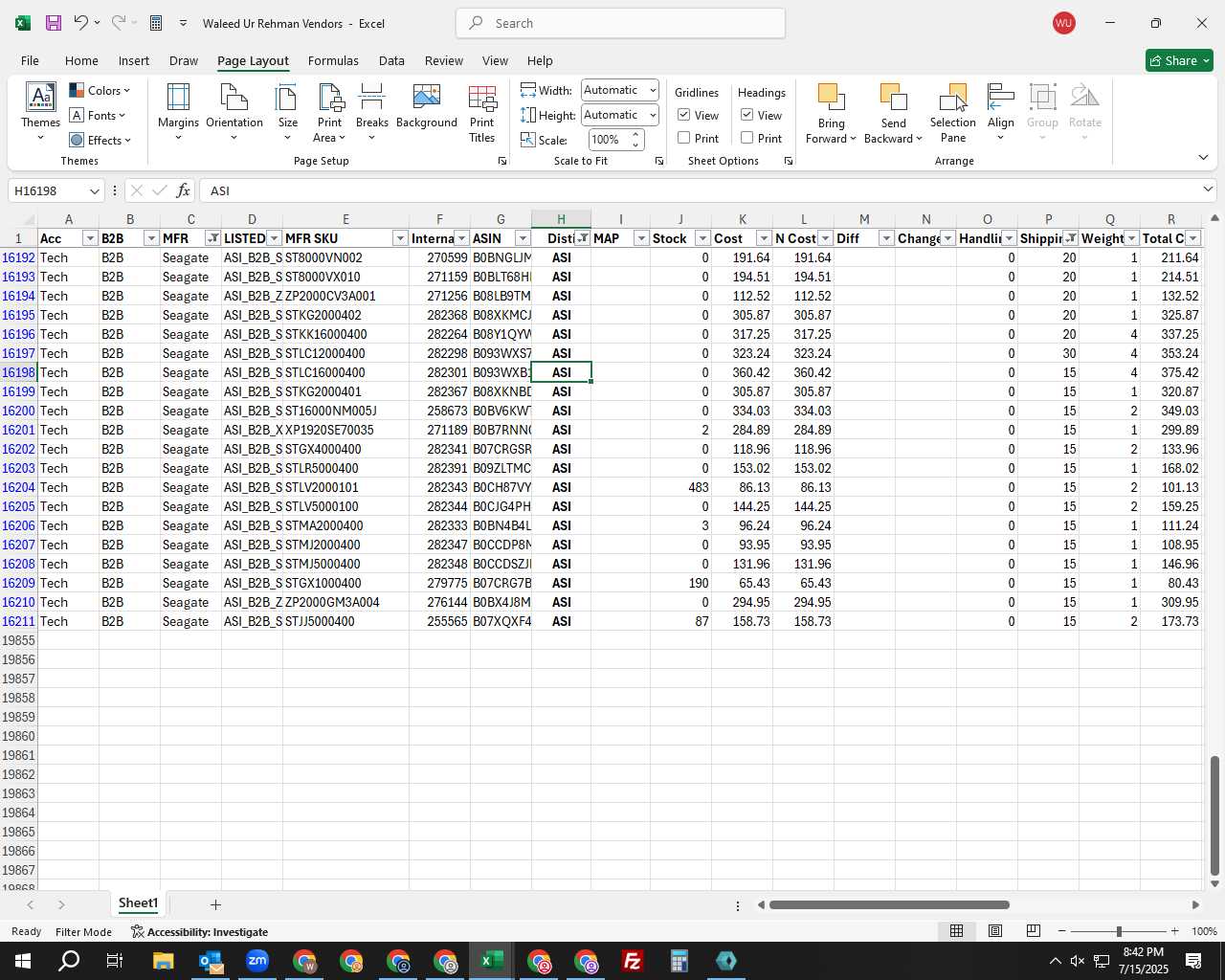Image resolution: width=1225 pixels, height=980 pixels.
Task: Toggle Gridlines View checkbox
Action: [x=683, y=115]
